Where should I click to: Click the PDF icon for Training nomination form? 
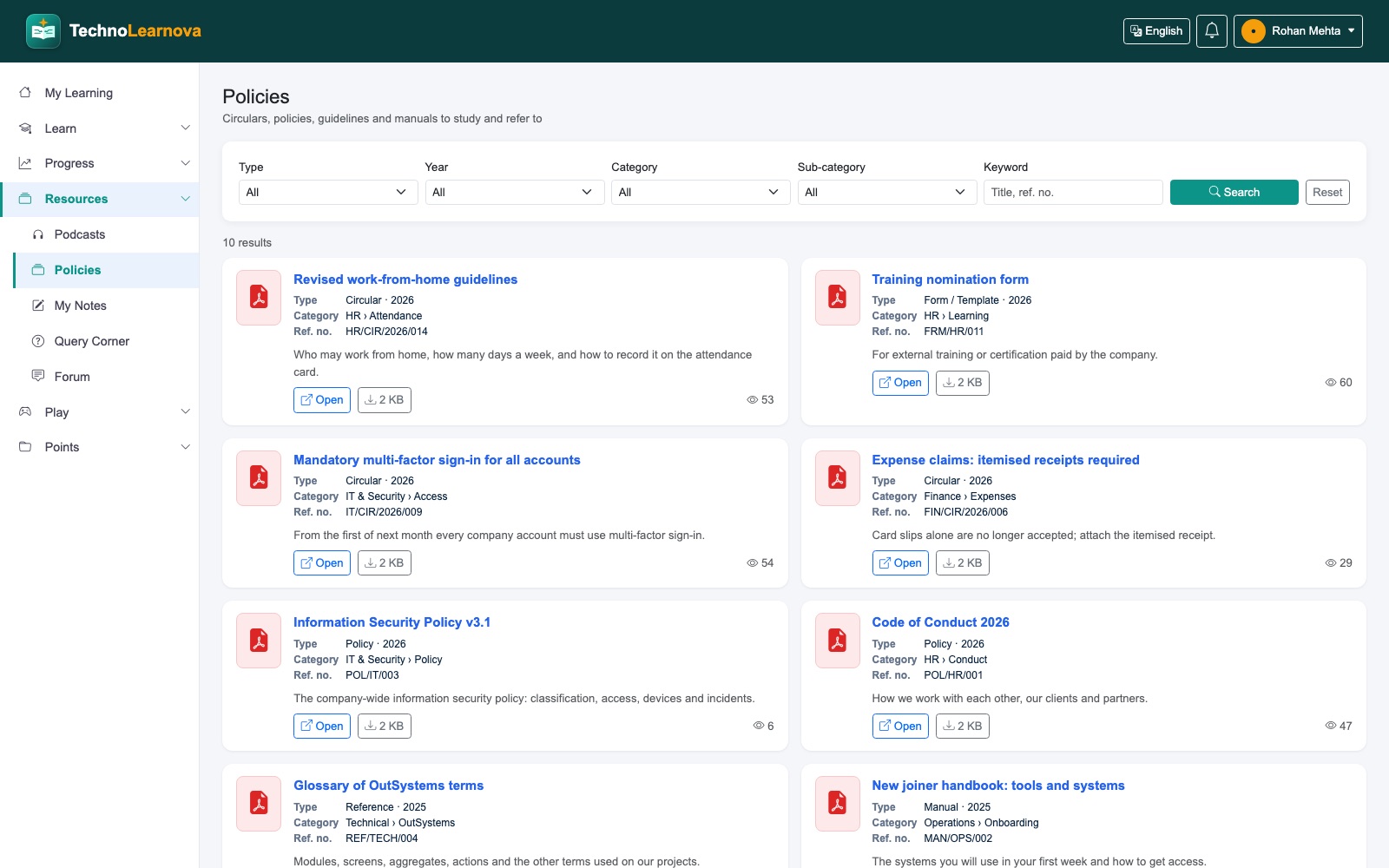point(838,298)
